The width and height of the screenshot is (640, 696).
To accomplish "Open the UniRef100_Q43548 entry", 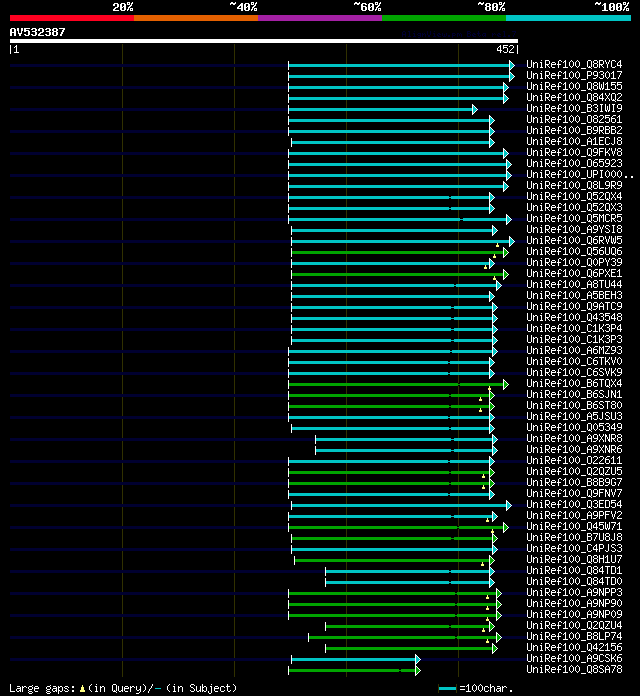I will (x=574, y=317).
